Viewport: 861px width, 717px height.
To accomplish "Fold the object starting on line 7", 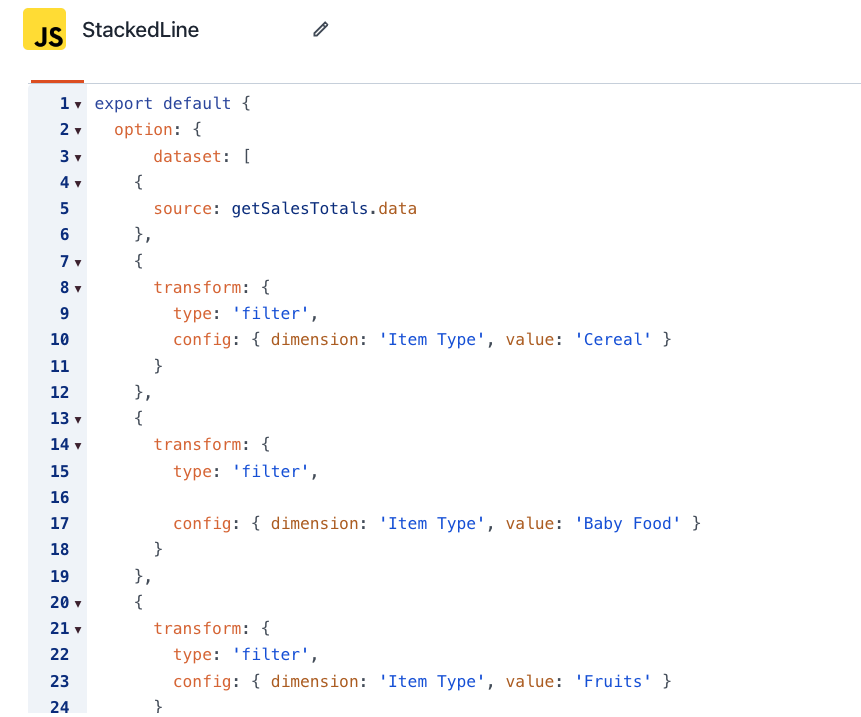I will pos(78,262).
